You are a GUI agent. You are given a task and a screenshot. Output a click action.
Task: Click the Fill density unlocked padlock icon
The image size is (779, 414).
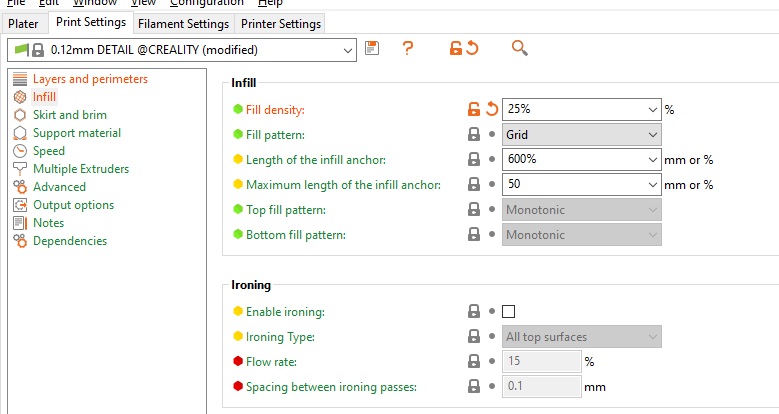click(474, 109)
